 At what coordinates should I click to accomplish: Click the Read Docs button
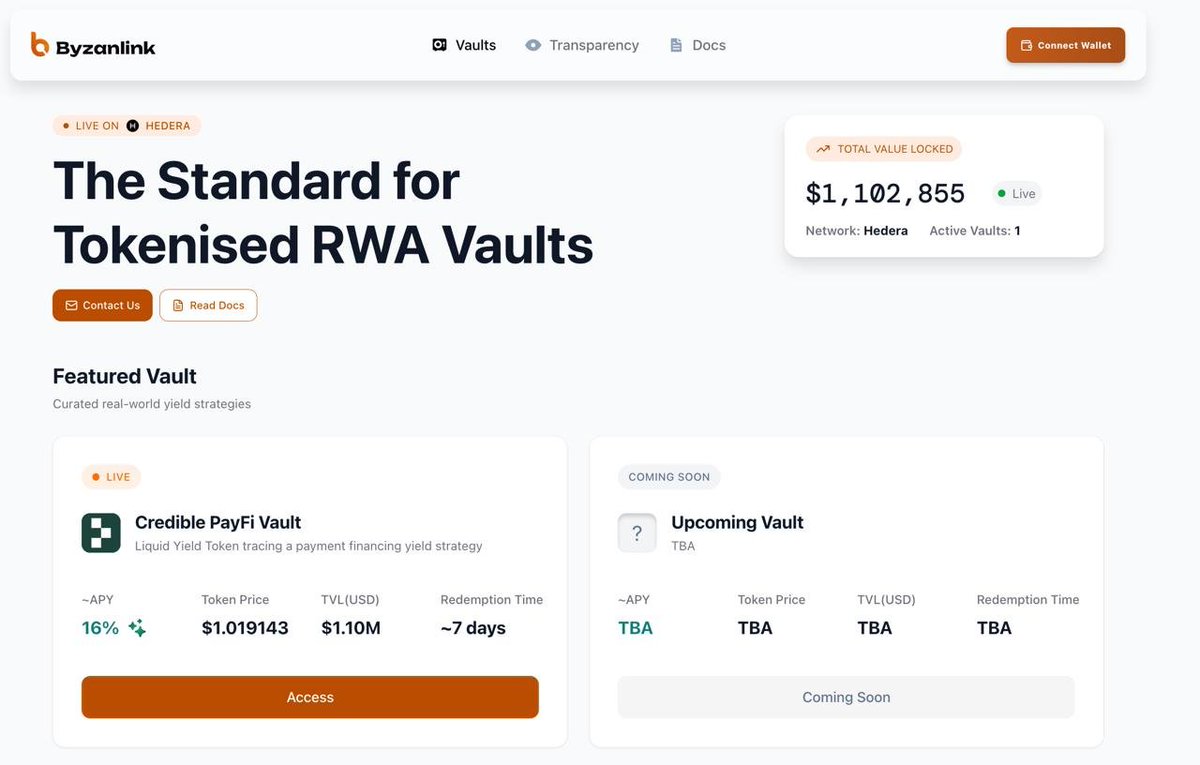(208, 305)
